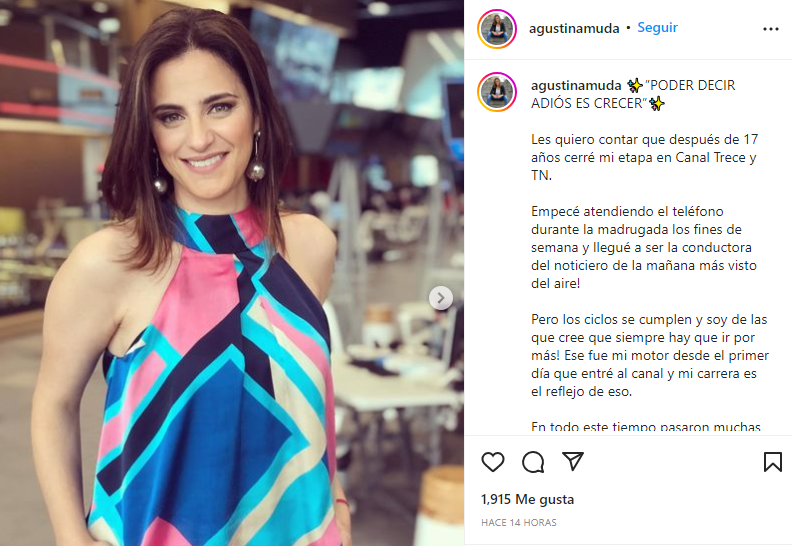Open the HACE 14 HORAS timestamp
The width and height of the screenshot is (792, 546).
(x=519, y=522)
